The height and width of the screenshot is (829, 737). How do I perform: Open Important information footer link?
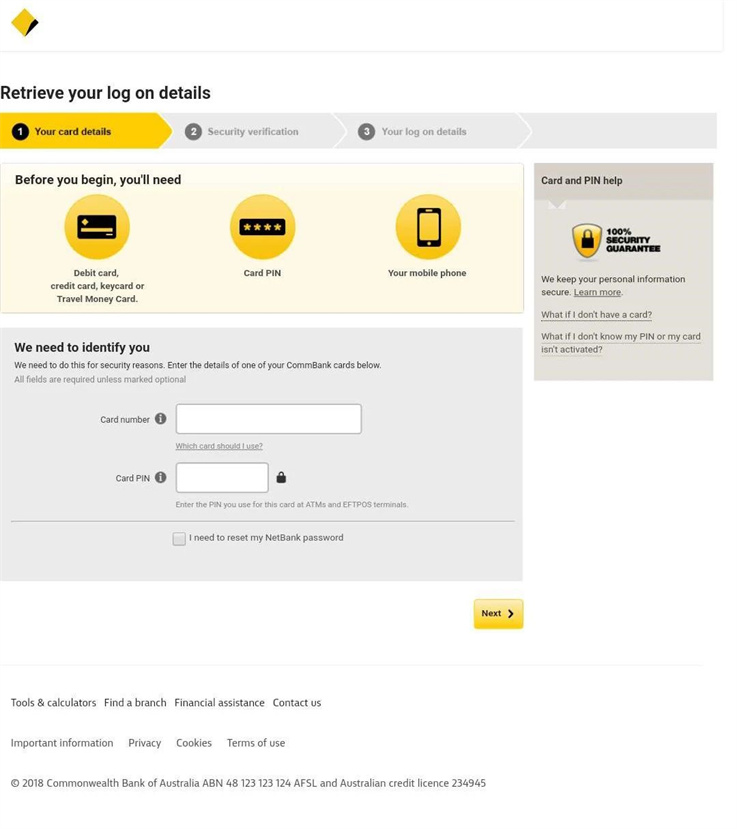coord(62,743)
